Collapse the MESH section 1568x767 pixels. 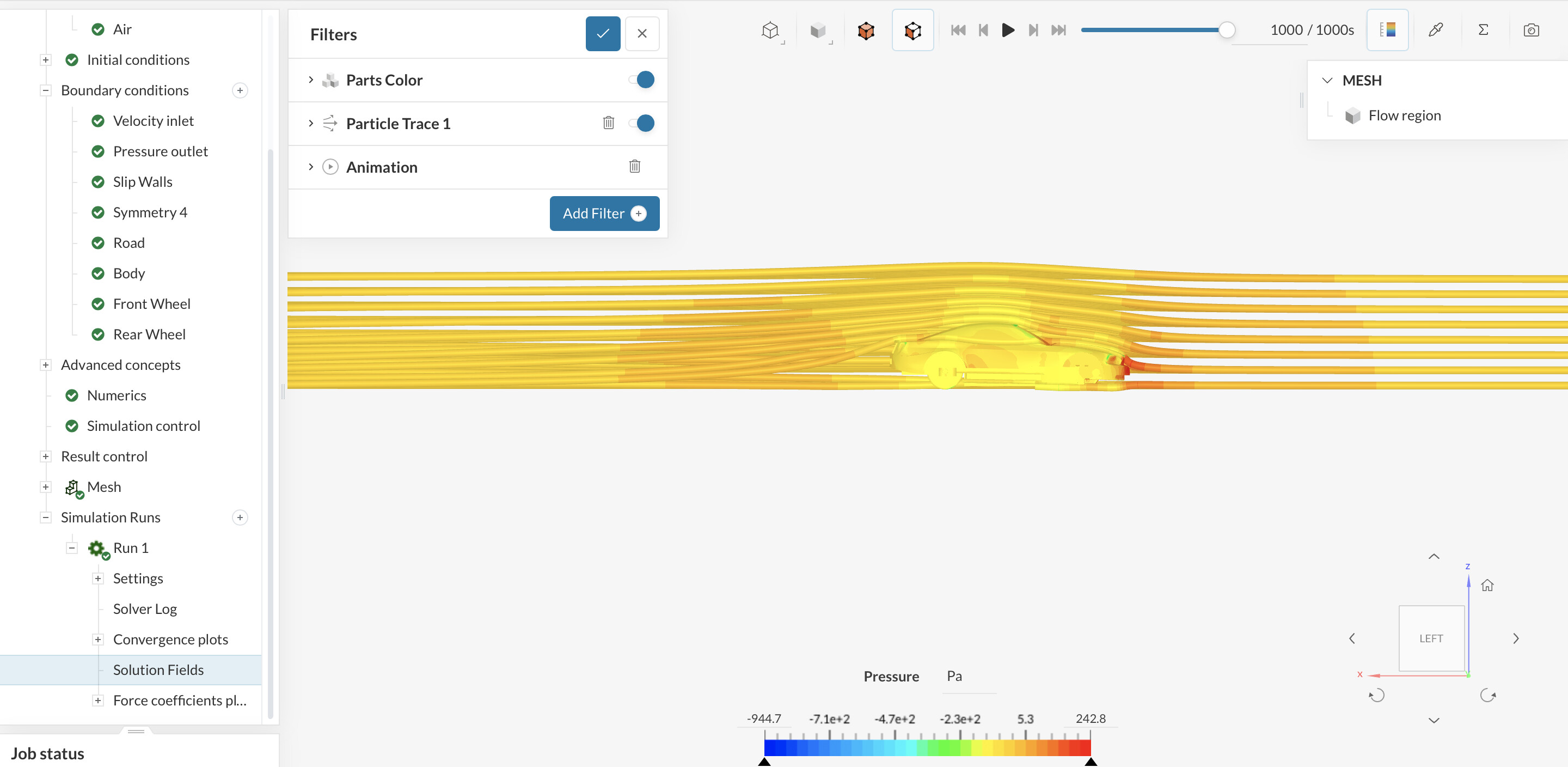[1327, 81]
